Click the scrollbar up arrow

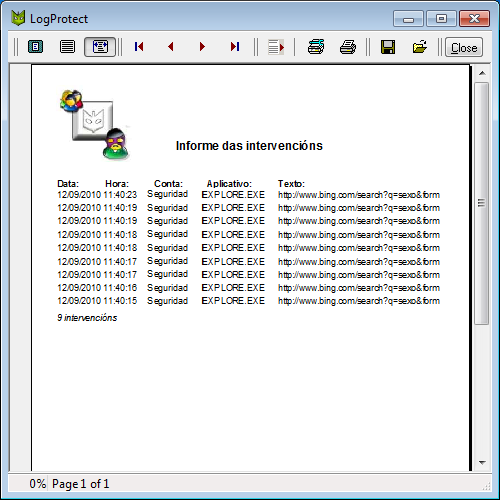[x=482, y=73]
